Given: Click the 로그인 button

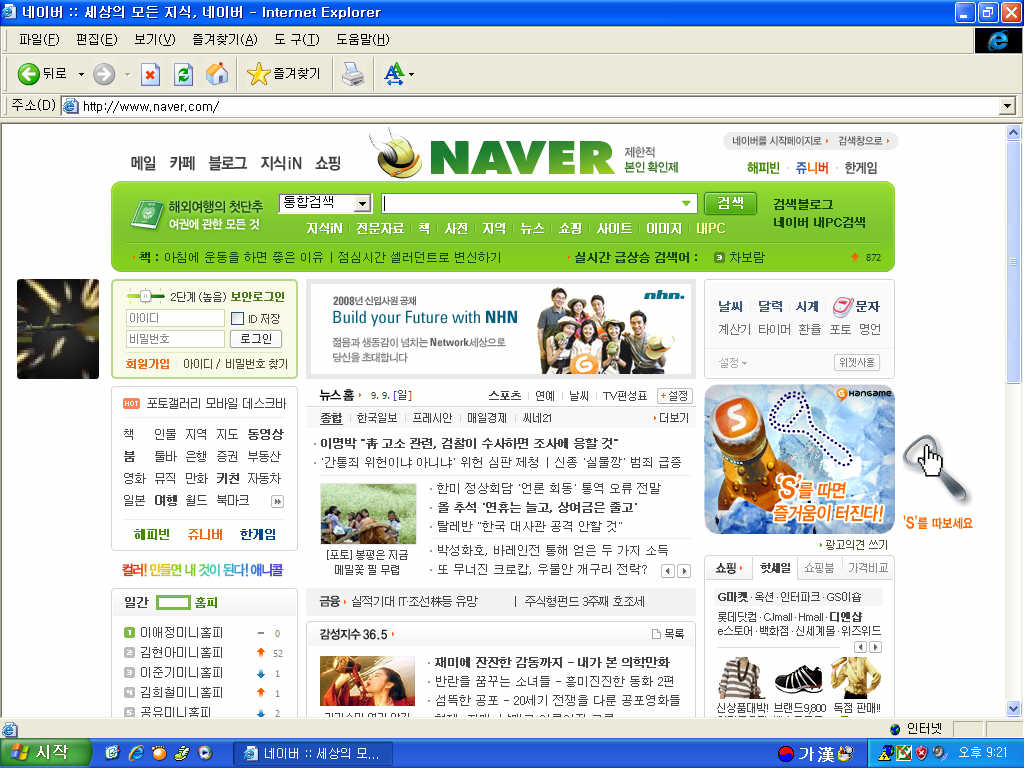Looking at the screenshot, I should (256, 339).
